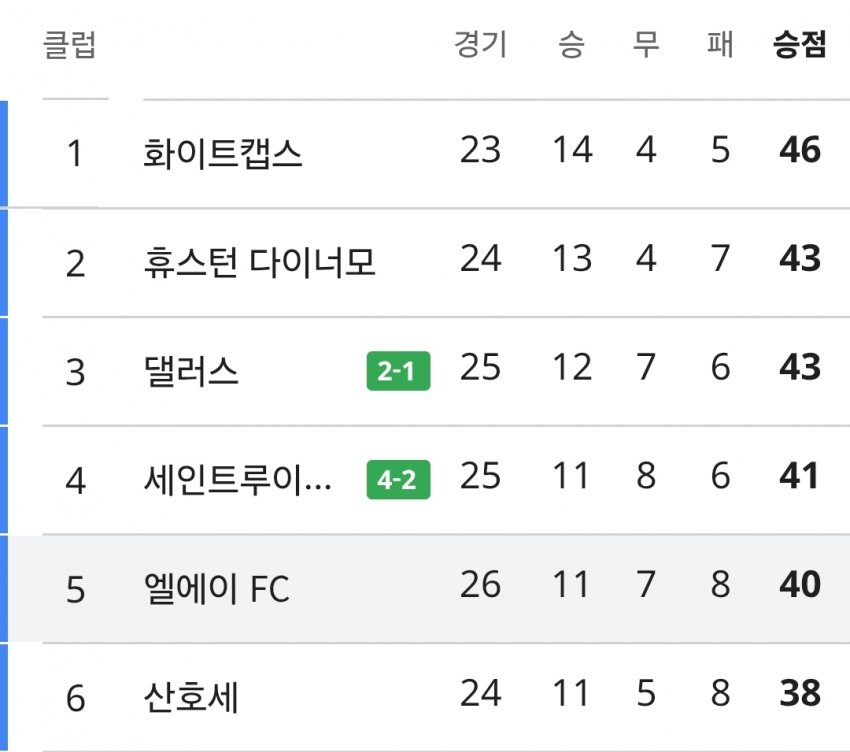
Task: Click rank number 1 in table
Action: 75,153
